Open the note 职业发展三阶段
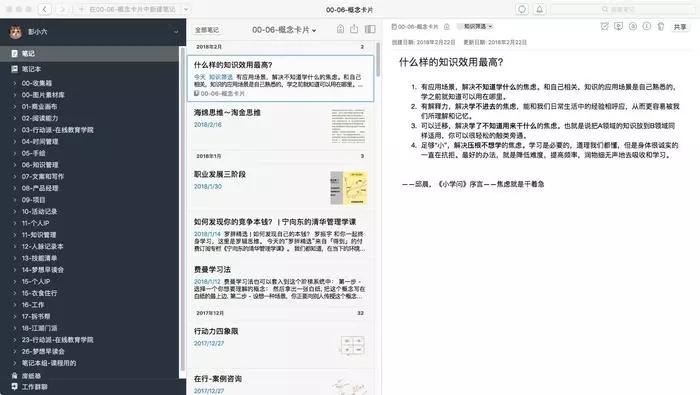The image size is (700, 395). point(280,187)
